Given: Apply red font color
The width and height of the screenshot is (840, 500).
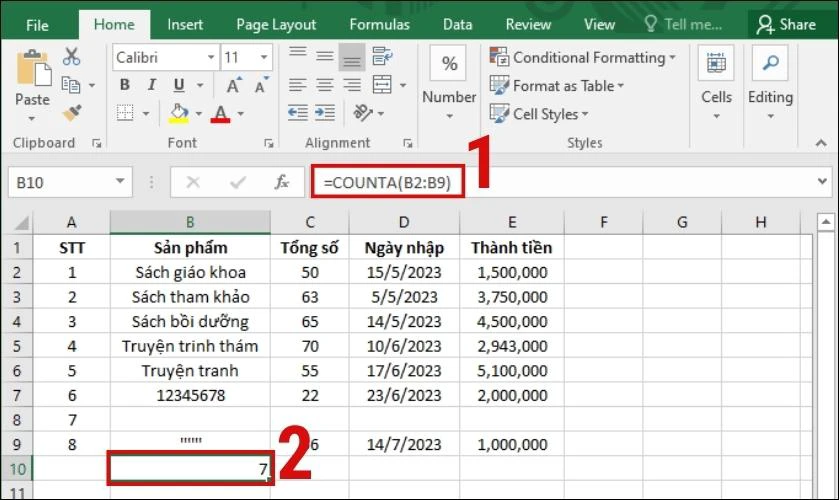Looking at the screenshot, I should click(x=221, y=113).
